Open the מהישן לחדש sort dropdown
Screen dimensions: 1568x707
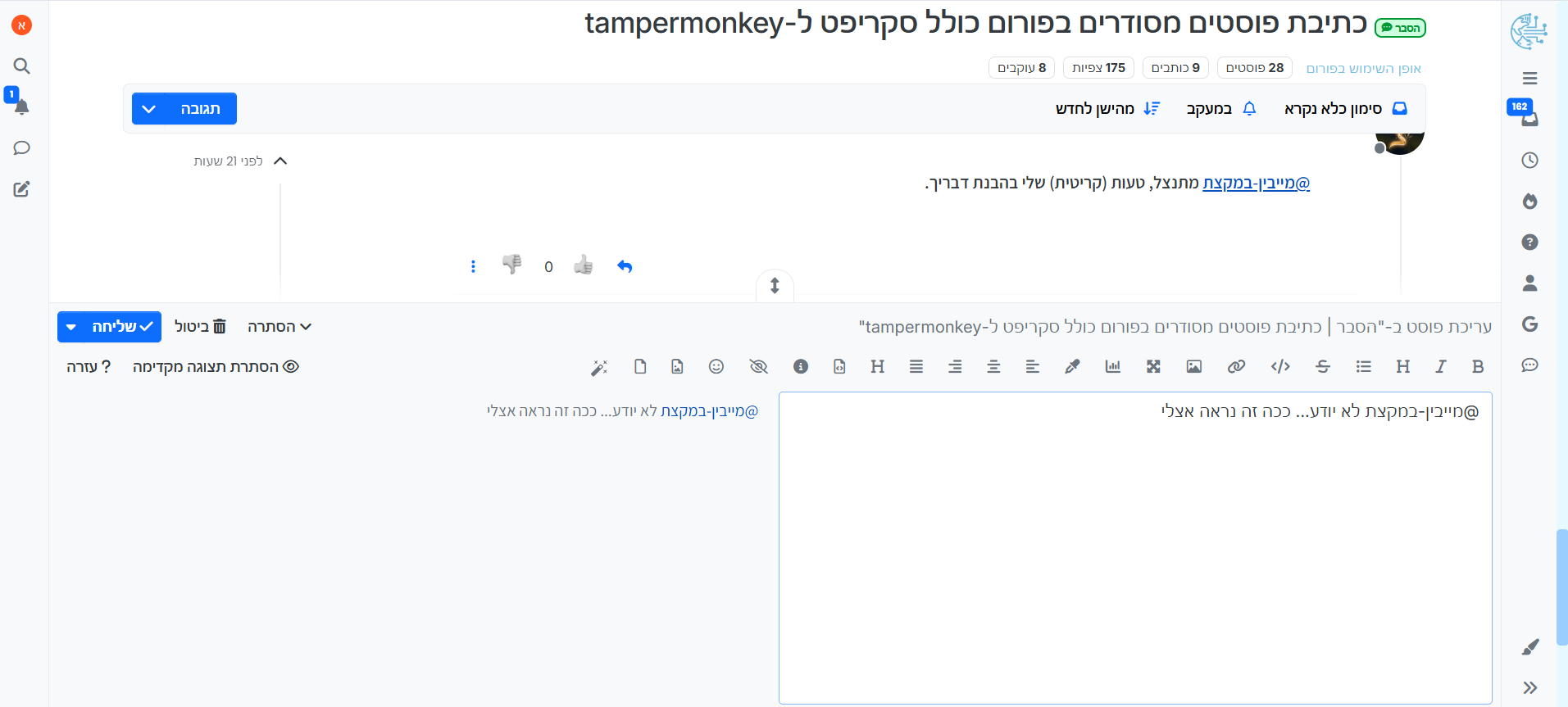(x=1108, y=109)
